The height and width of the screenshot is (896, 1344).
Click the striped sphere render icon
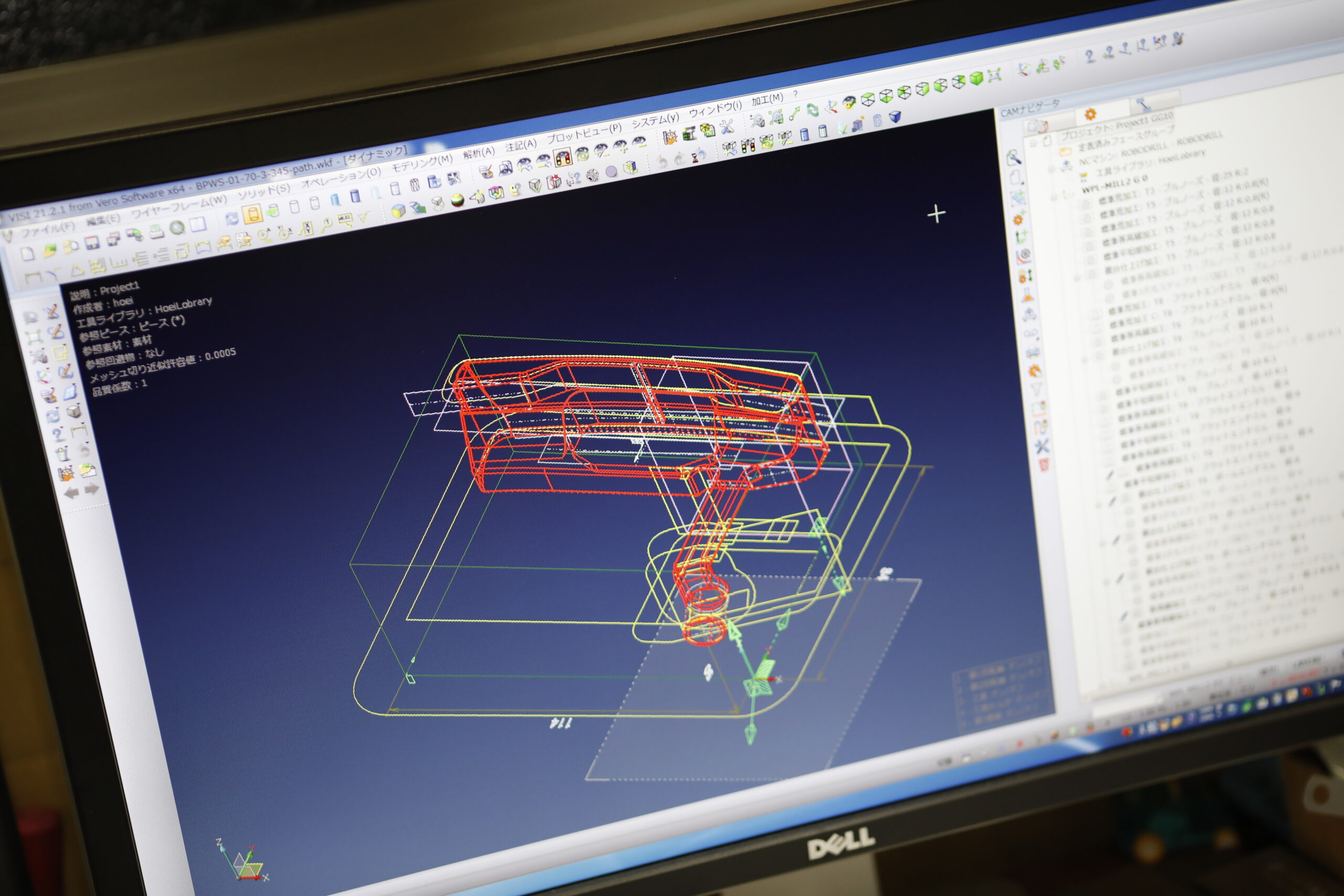click(457, 200)
